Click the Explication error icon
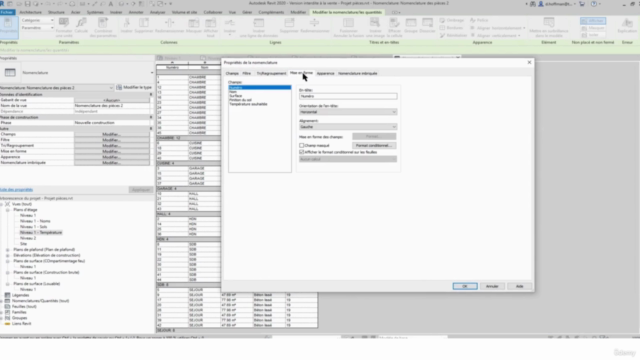The image size is (640, 360). 627,27
